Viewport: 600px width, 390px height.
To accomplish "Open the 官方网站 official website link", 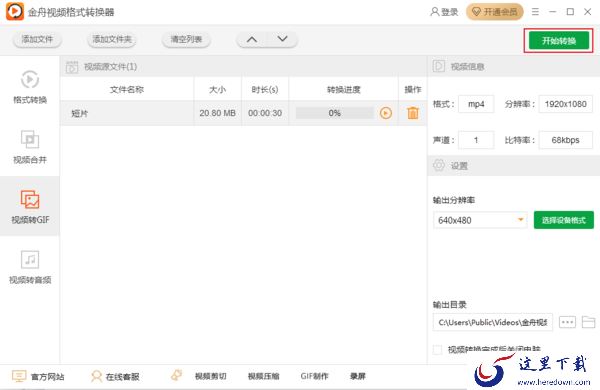I will [47, 377].
